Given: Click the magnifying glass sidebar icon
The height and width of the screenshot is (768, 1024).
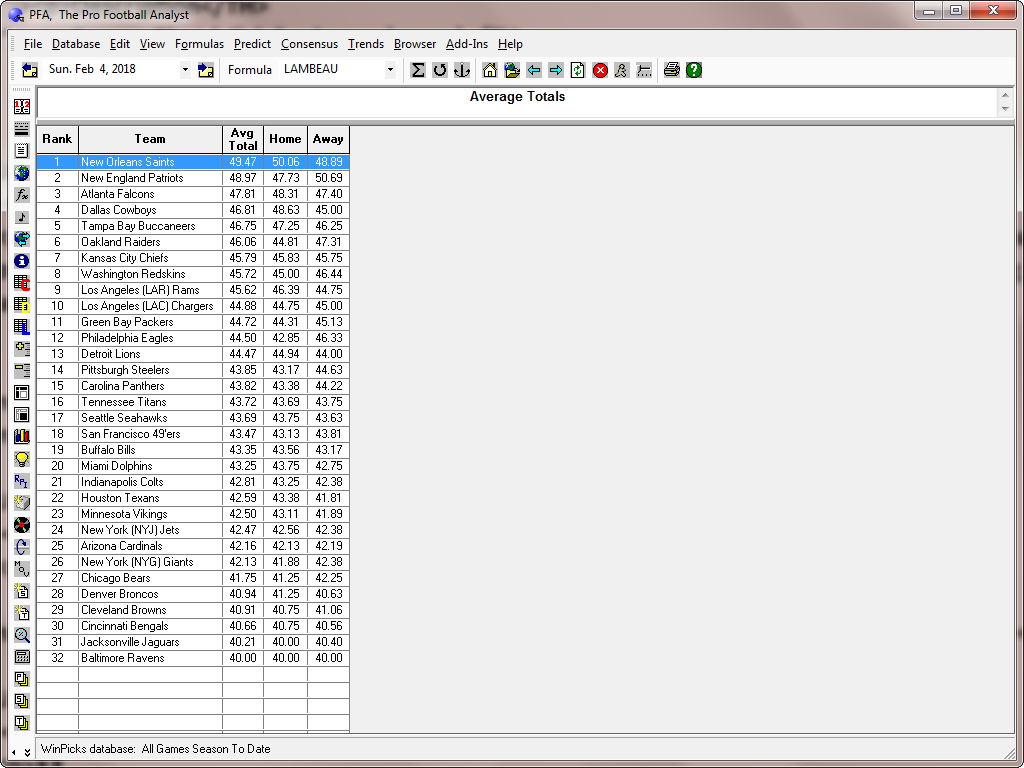Looking at the screenshot, I should pyautogui.click(x=22, y=635).
